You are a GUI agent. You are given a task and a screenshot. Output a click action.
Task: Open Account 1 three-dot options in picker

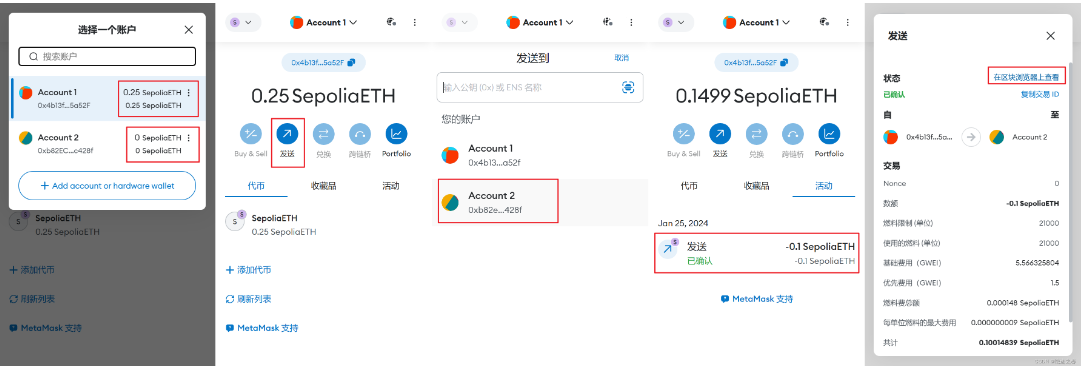click(x=189, y=92)
